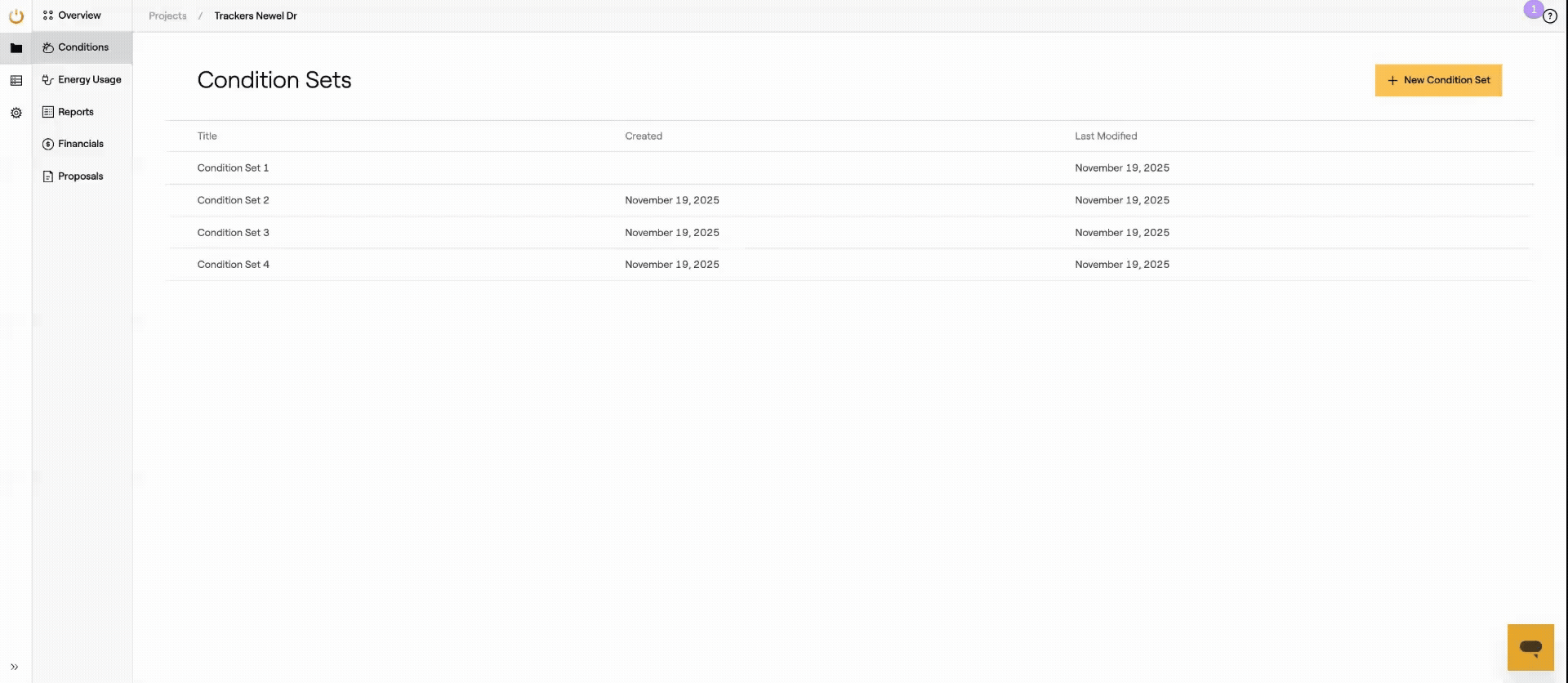Sort by the Last Modified column header
1568x683 pixels.
pyautogui.click(x=1105, y=136)
